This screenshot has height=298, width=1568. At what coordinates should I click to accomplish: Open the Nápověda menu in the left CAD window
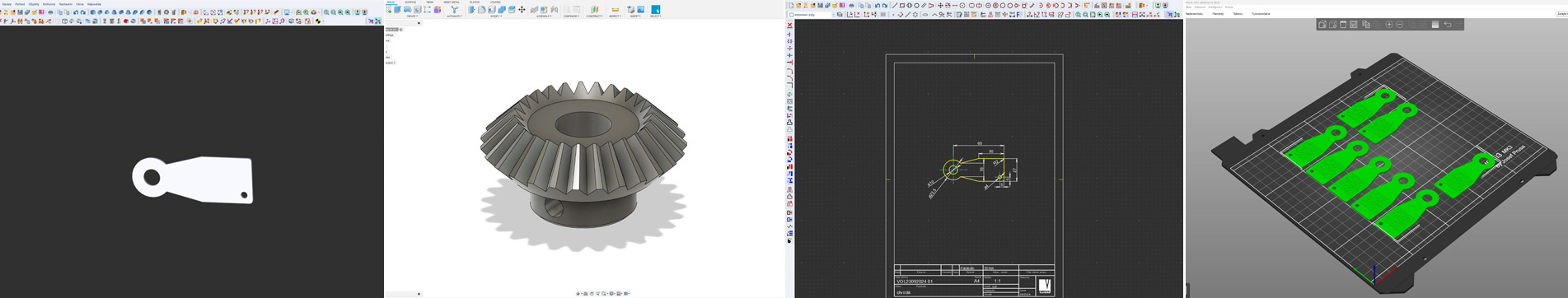[94, 4]
